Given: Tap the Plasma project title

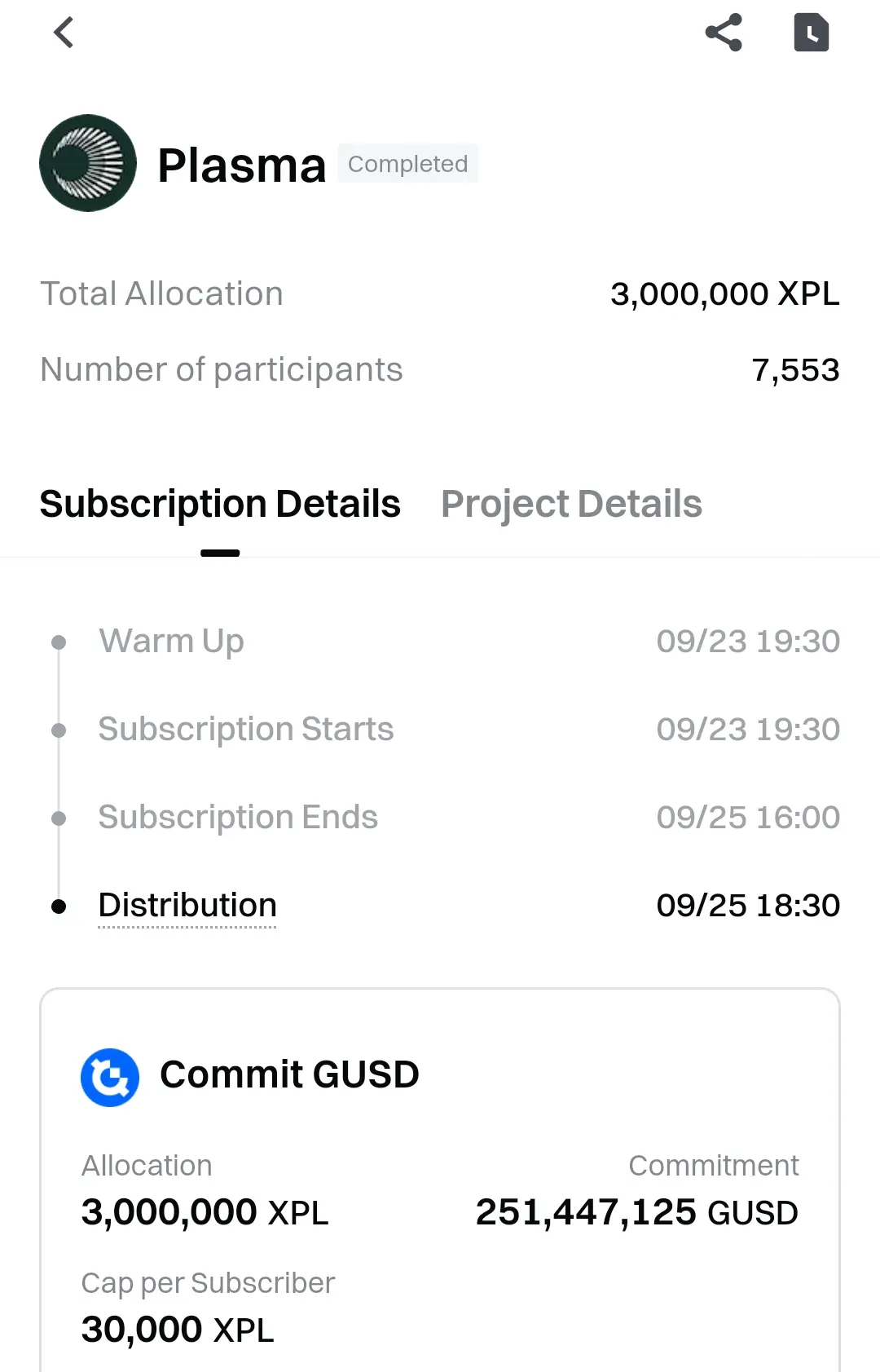Looking at the screenshot, I should click(242, 165).
